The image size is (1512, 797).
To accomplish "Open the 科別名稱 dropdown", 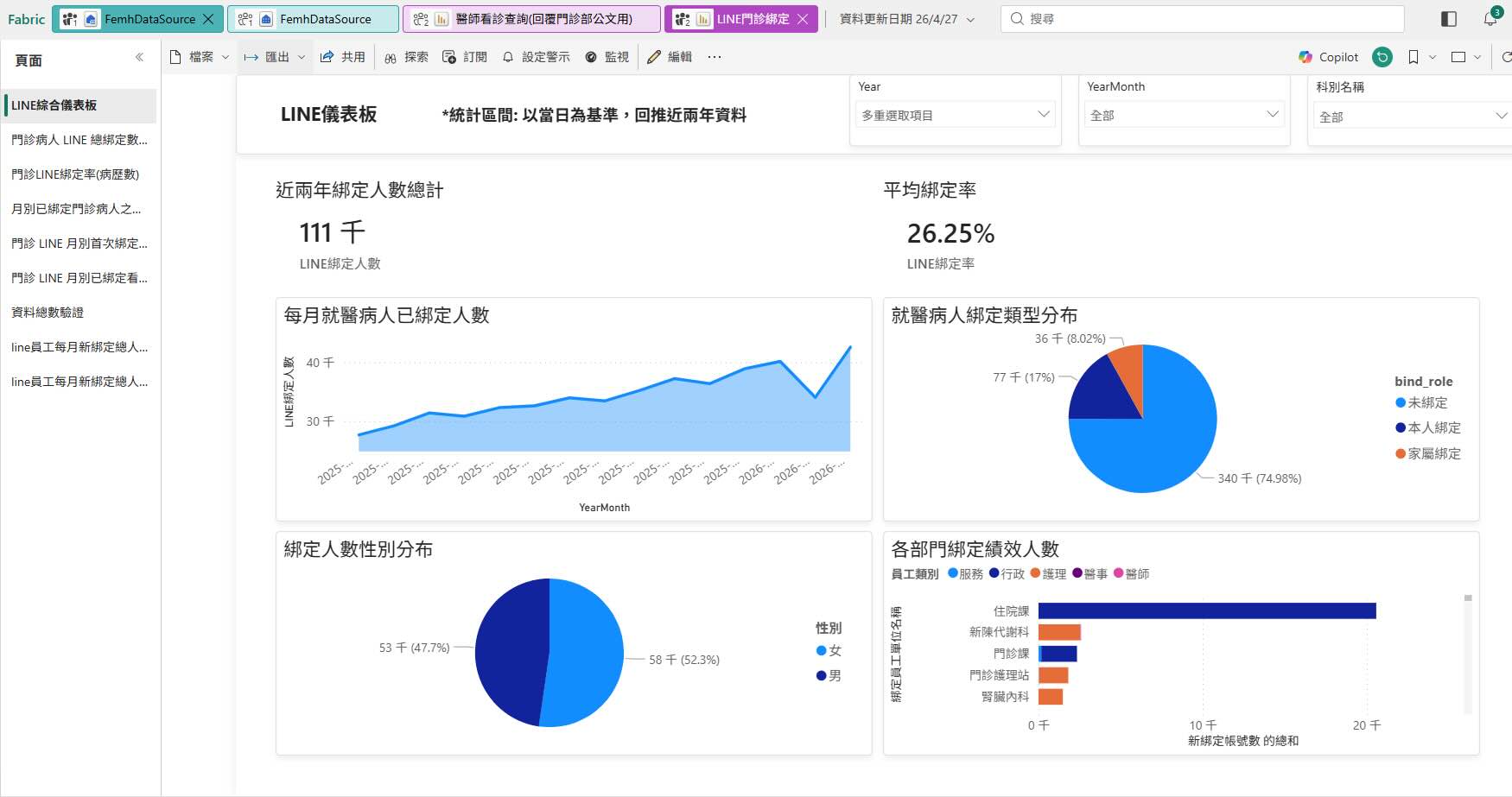I will pos(1411,117).
